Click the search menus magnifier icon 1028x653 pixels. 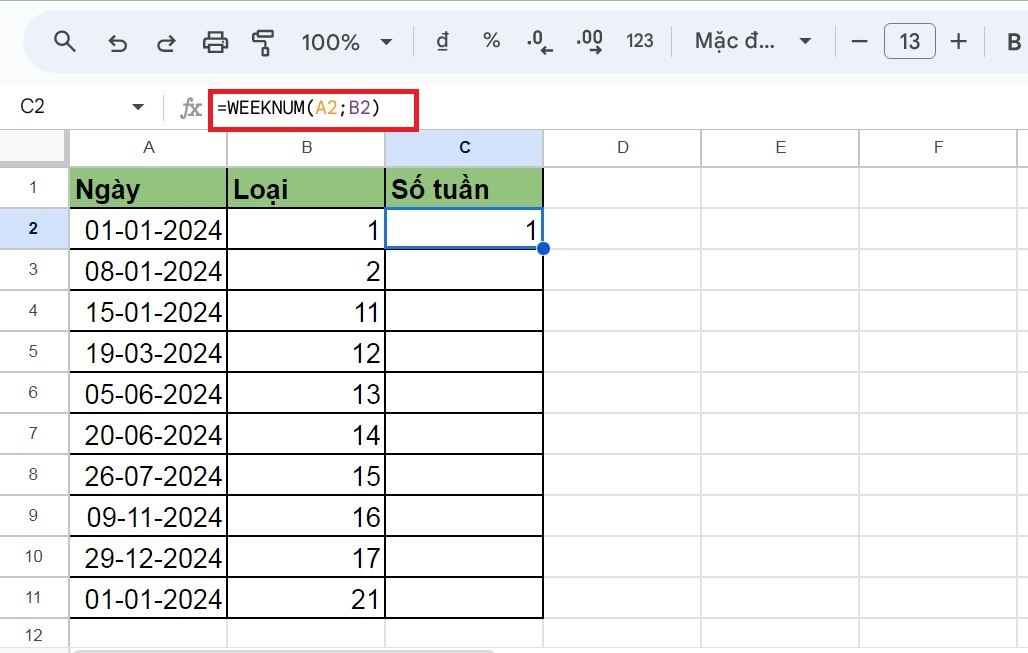64,42
